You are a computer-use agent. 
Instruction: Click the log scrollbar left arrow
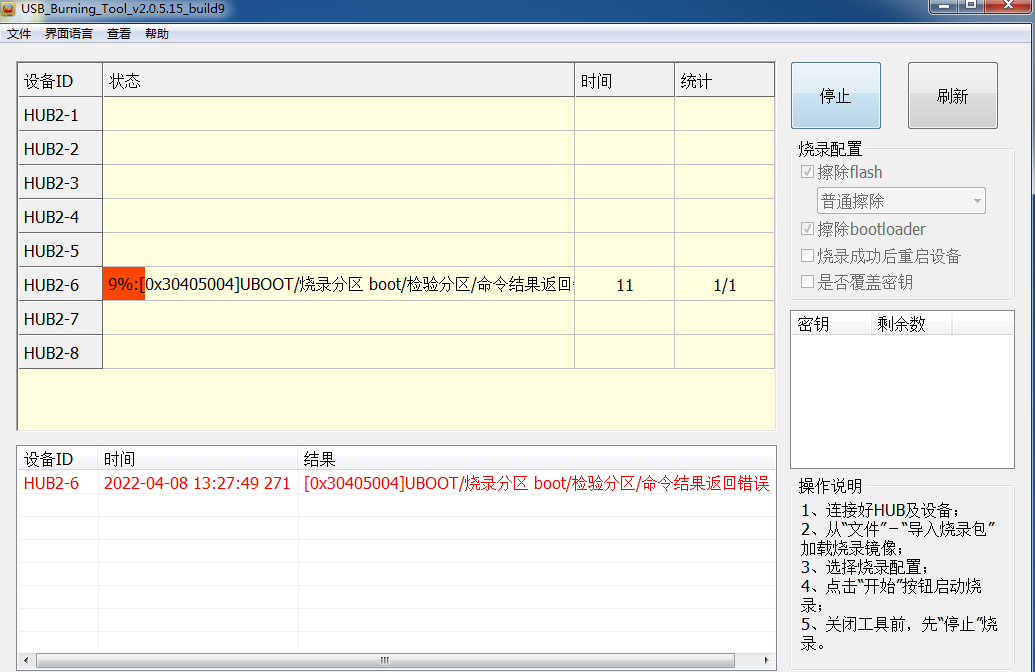point(26,660)
